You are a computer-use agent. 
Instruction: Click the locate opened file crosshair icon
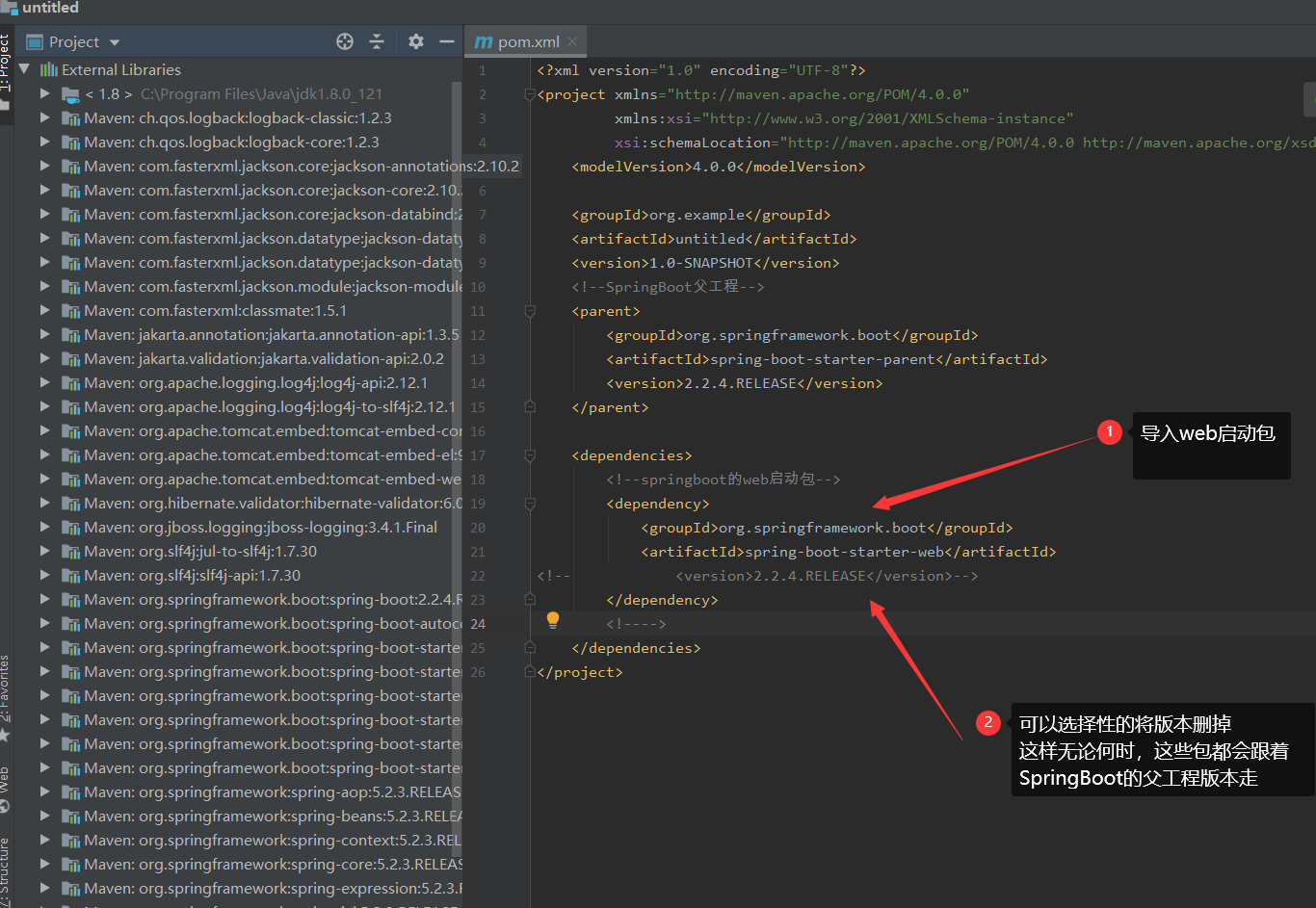pyautogui.click(x=345, y=41)
